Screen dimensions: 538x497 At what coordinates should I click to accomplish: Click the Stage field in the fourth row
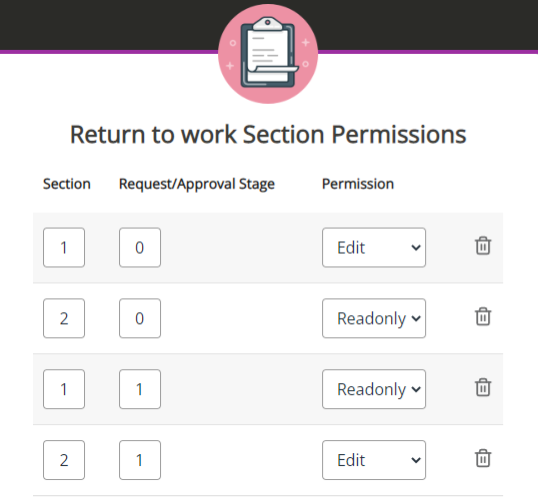(140, 460)
